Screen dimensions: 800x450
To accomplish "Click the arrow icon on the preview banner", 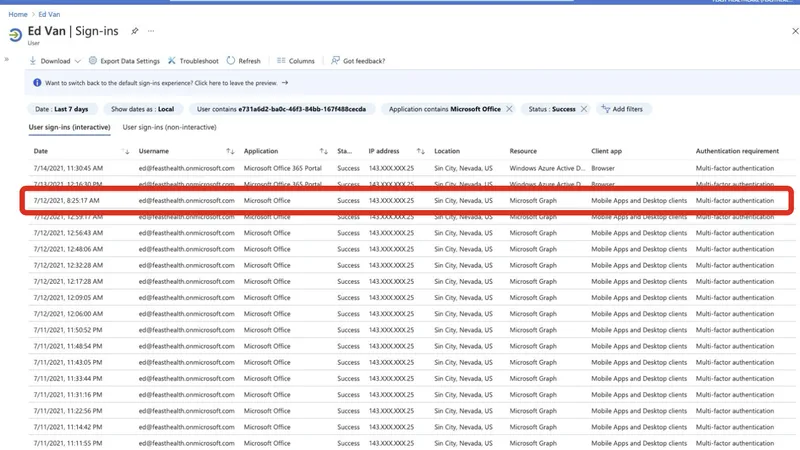I will coord(285,83).
